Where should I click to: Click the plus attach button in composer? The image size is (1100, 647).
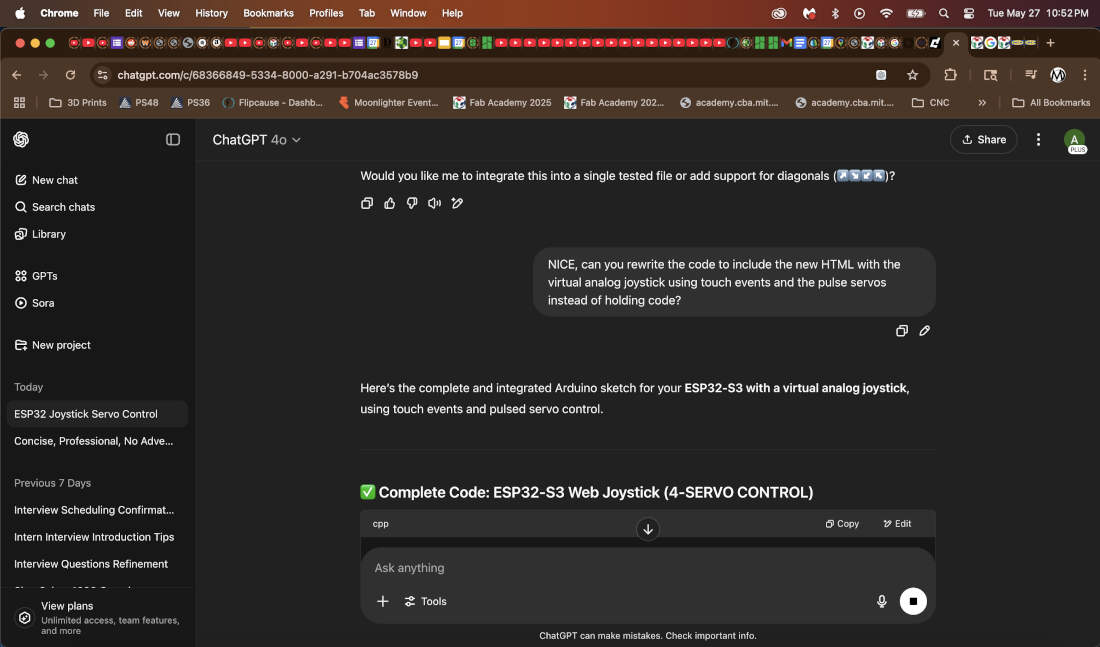click(x=382, y=601)
